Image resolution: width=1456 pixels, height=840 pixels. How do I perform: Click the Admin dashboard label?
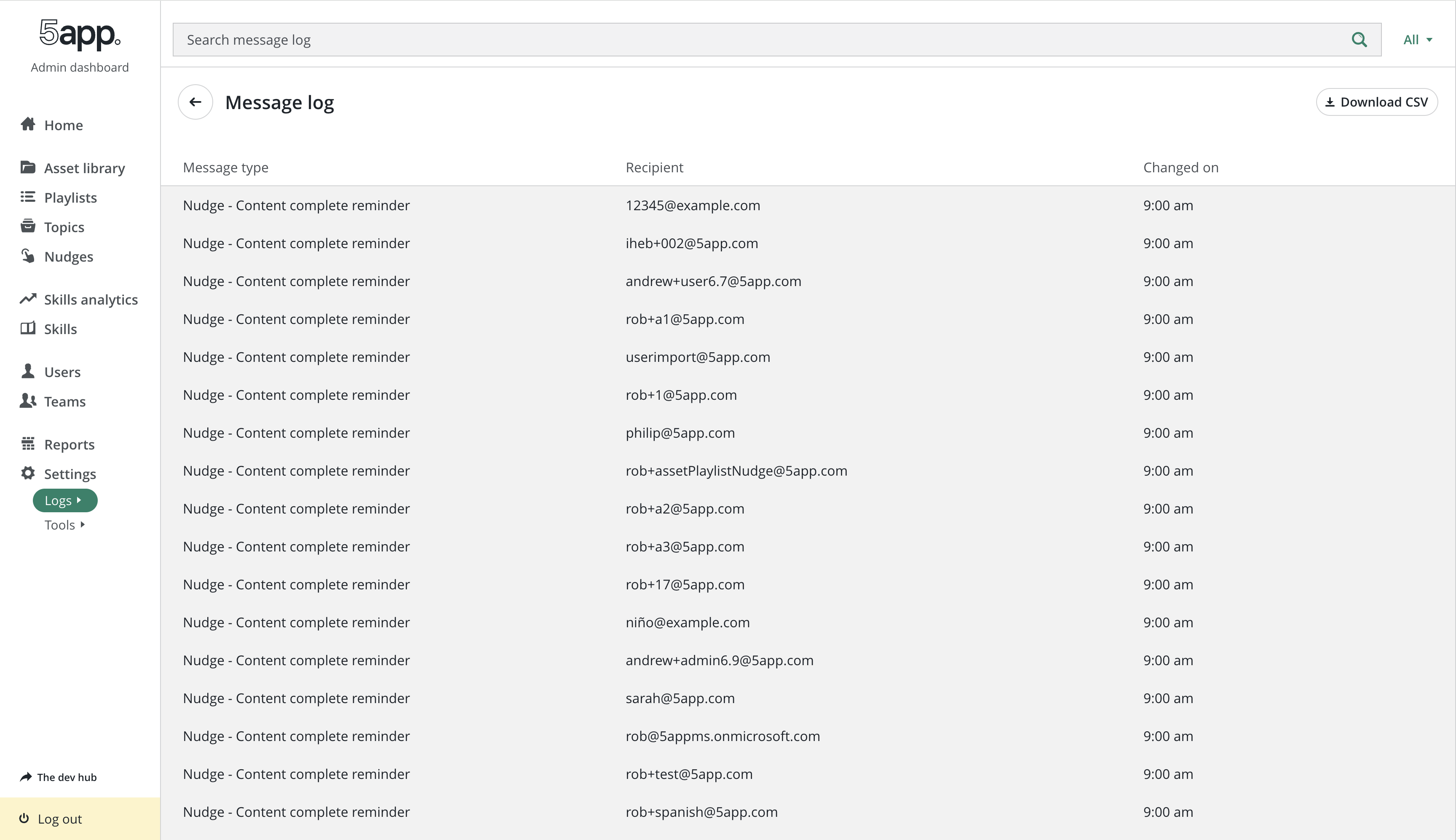click(80, 67)
